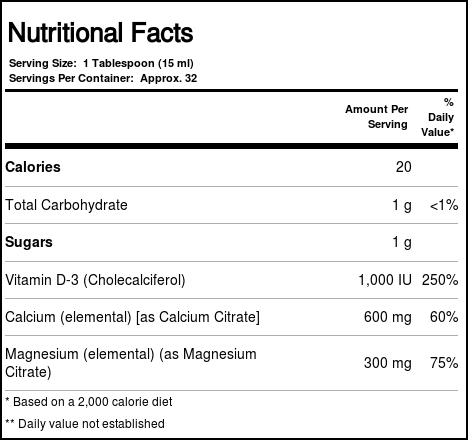468x440 pixels.
Task: Click the 600 mg calcium amount
Action: [x=388, y=317]
